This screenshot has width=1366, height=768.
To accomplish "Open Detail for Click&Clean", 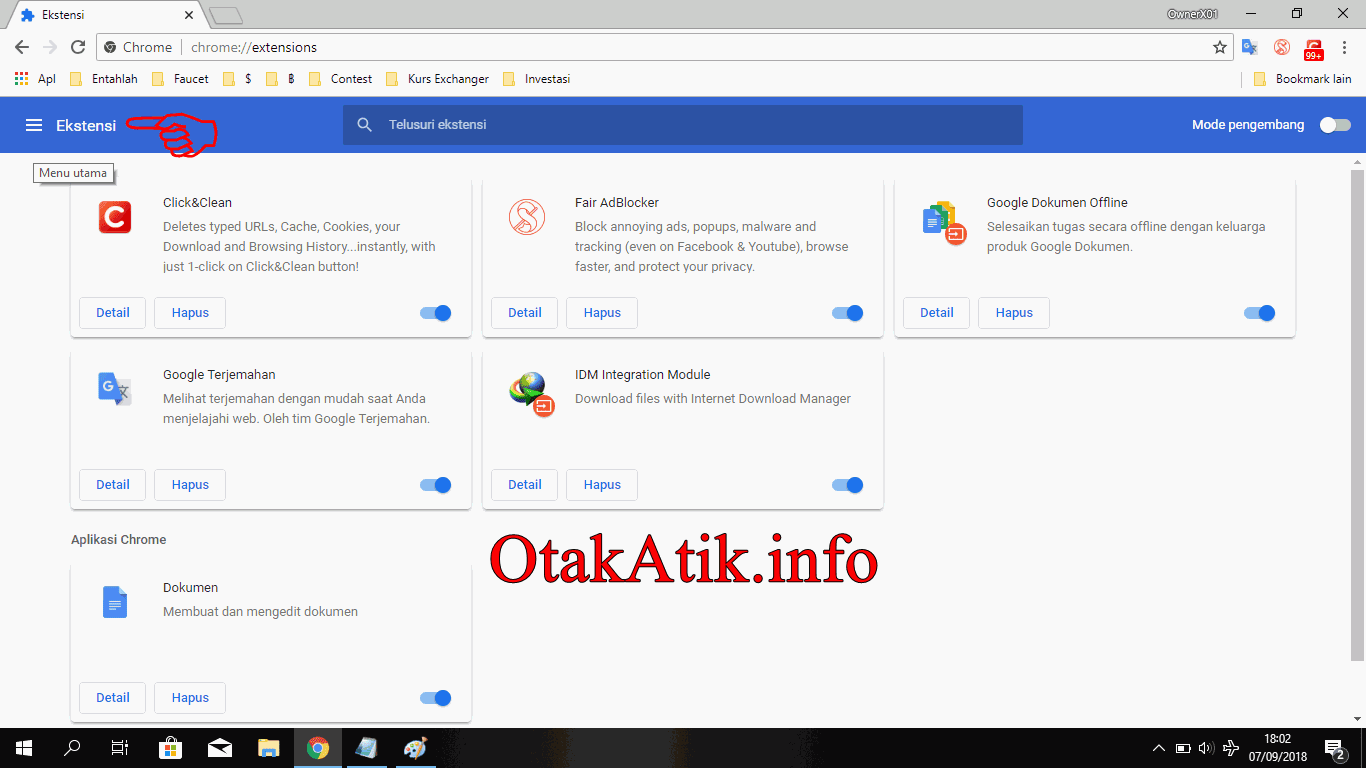I will tap(113, 313).
